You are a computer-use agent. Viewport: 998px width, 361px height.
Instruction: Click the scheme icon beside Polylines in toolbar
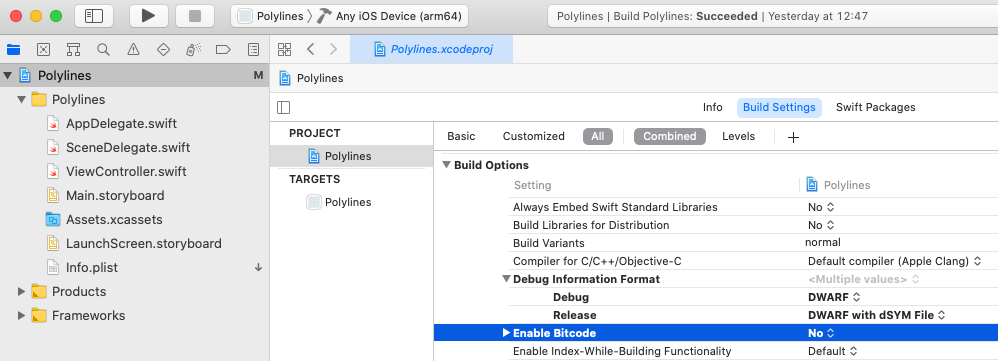[244, 17]
